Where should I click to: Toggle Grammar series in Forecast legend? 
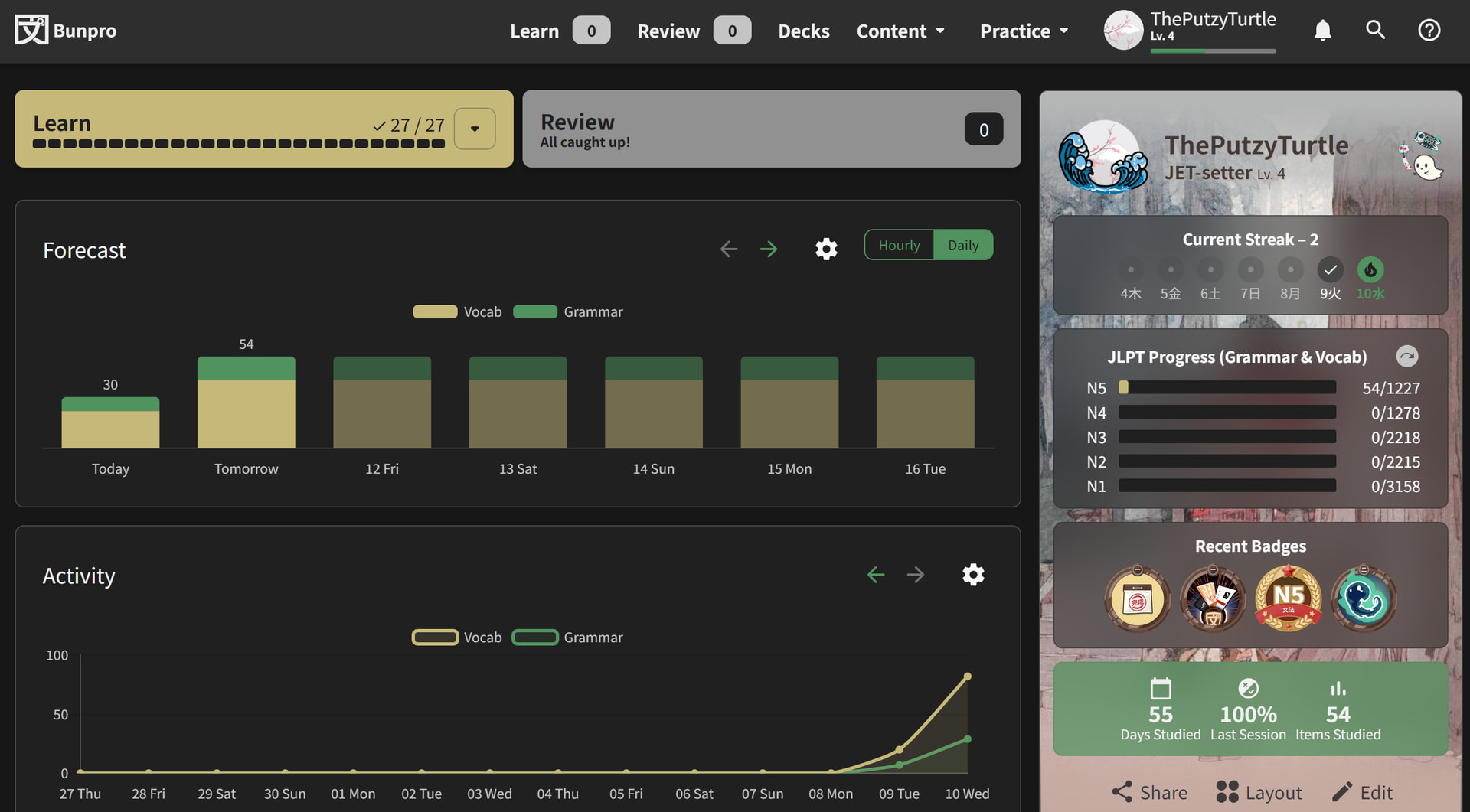(568, 311)
